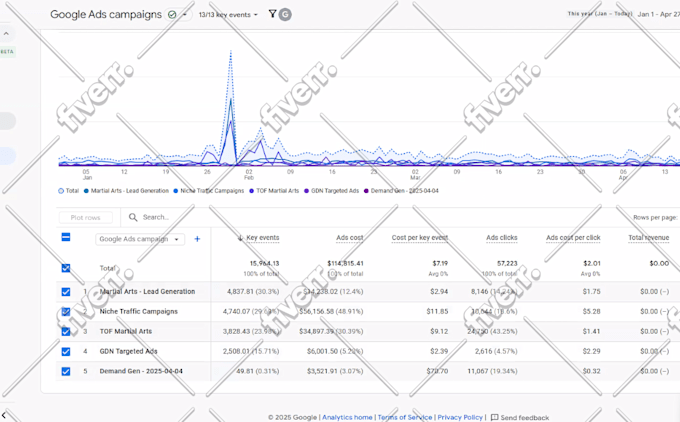
Task: Add a secondary dimension with plus icon
Action: pyautogui.click(x=197, y=239)
